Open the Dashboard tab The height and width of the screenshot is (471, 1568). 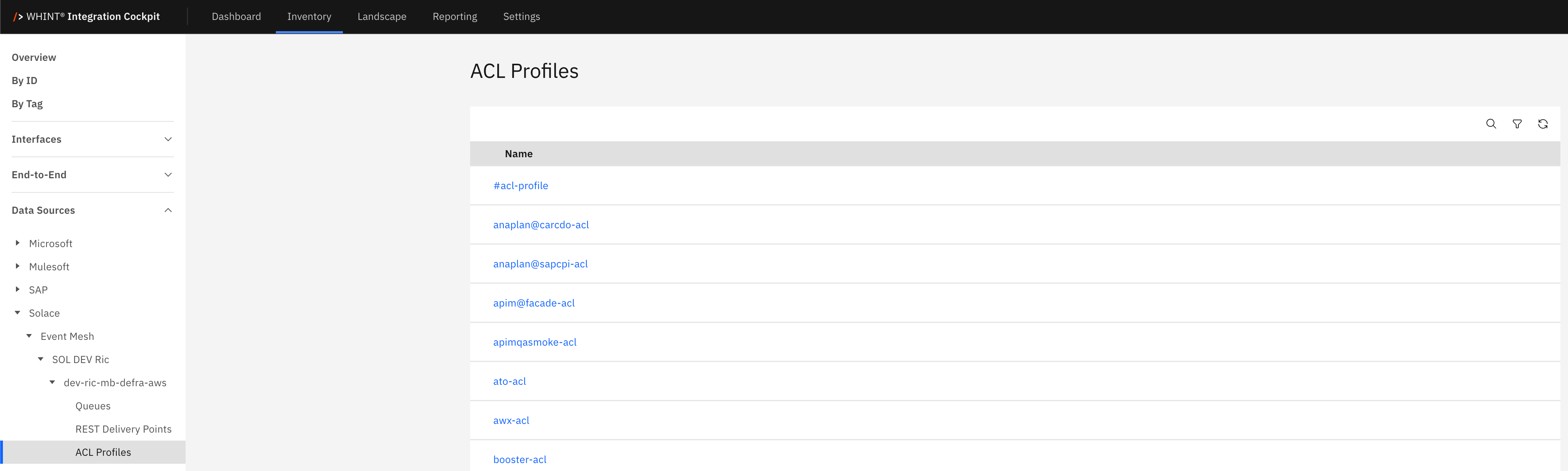pos(236,16)
